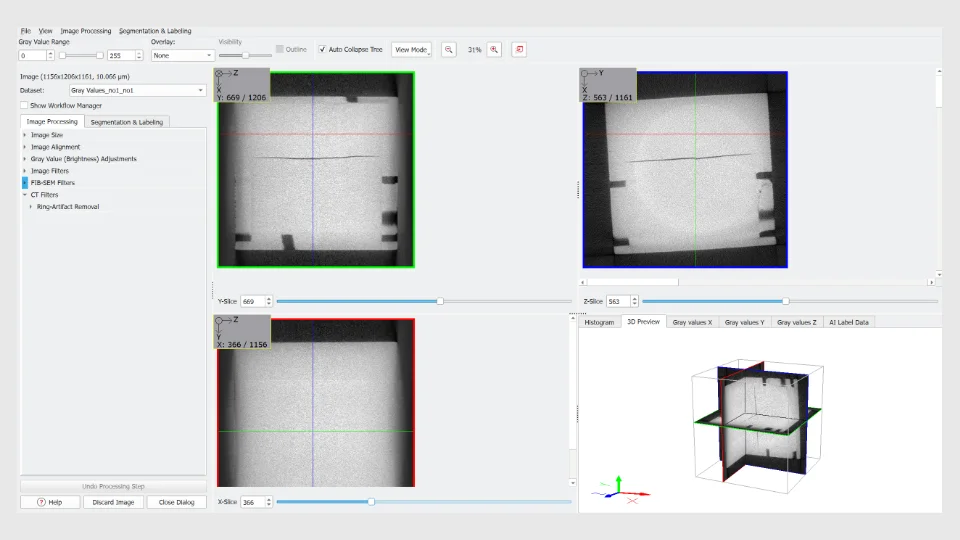
Task: Click the Help button
Action: tap(50, 502)
